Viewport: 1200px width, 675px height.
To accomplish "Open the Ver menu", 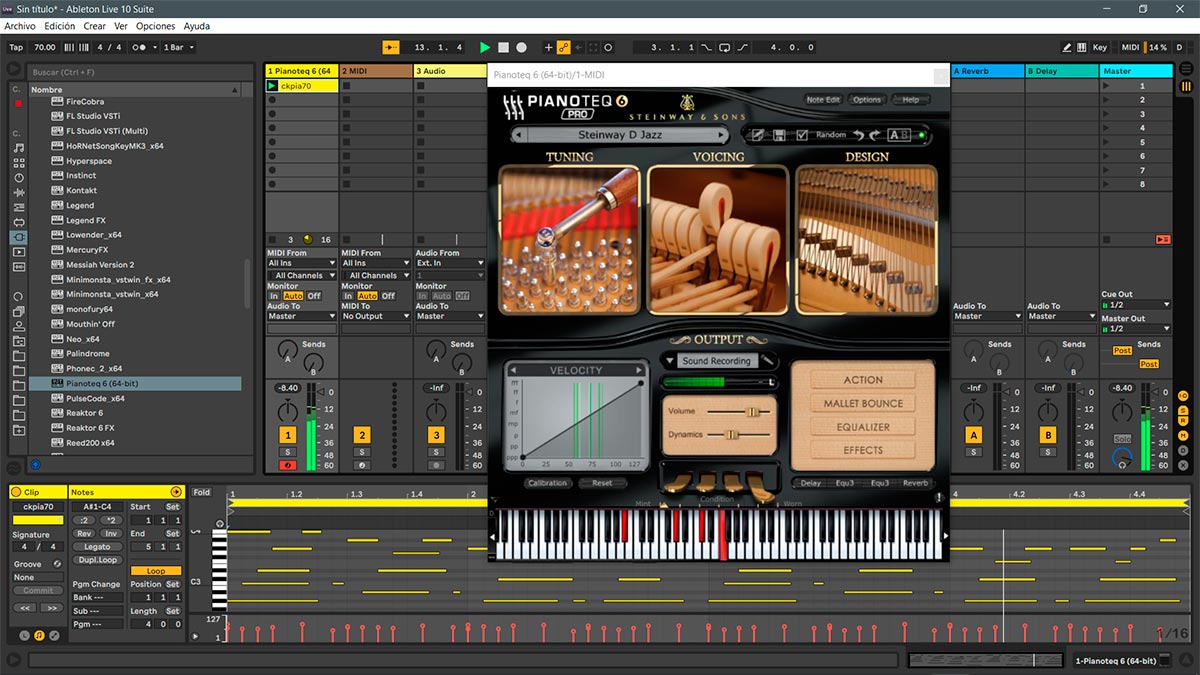I will tap(121, 26).
